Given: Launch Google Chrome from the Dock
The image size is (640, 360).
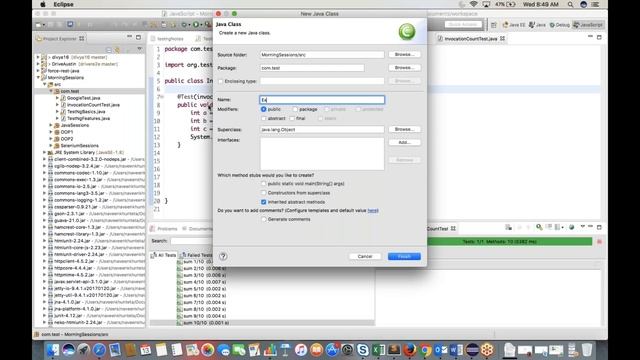Looking at the screenshot, I should [425, 350].
